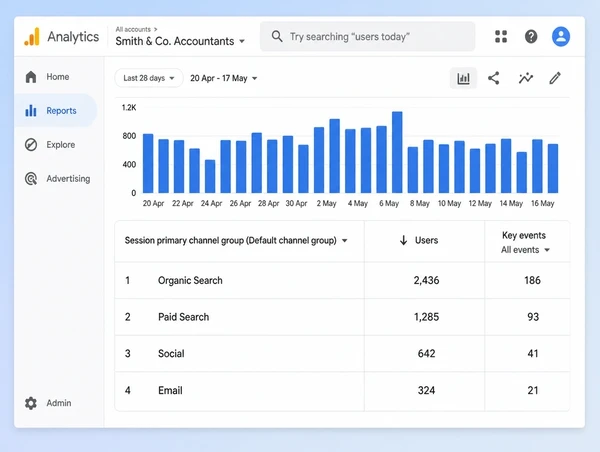The width and height of the screenshot is (600, 452).
Task: Select Email channel row
Action: pos(342,391)
